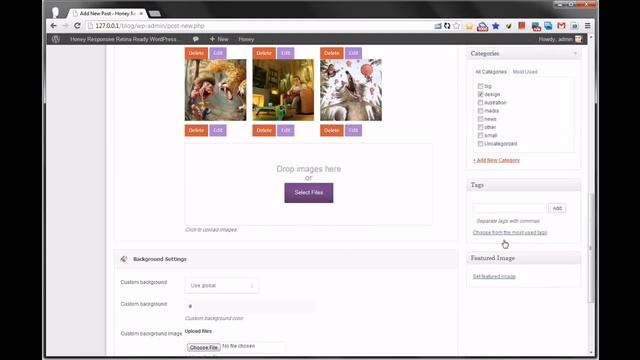
Task: Open the Use global custom background dropdown
Action: click(x=221, y=285)
